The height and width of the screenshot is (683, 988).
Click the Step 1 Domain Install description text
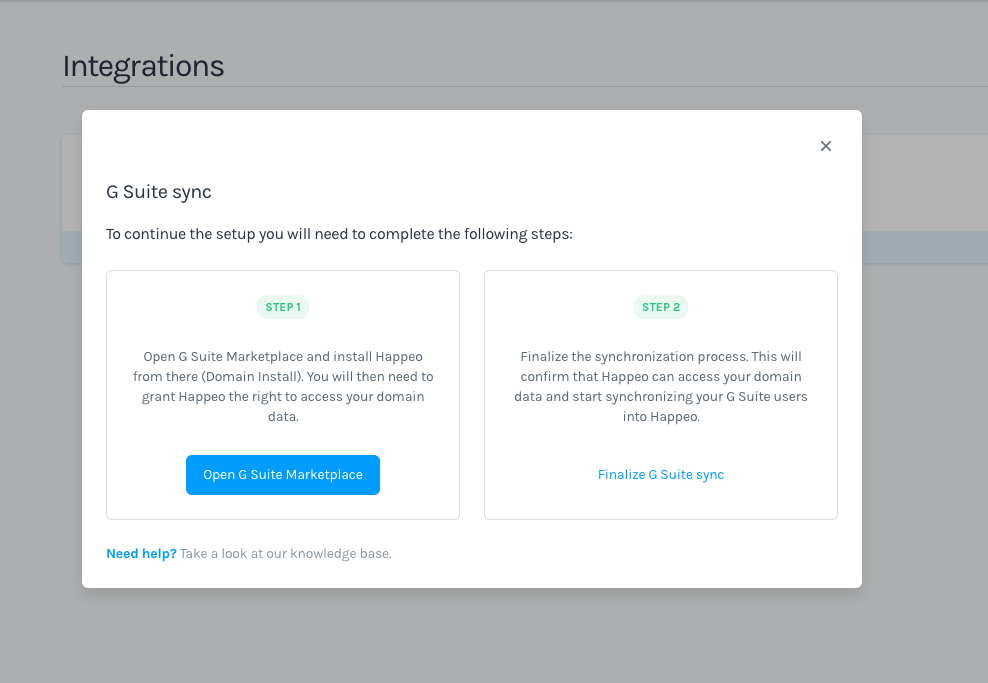click(x=283, y=386)
